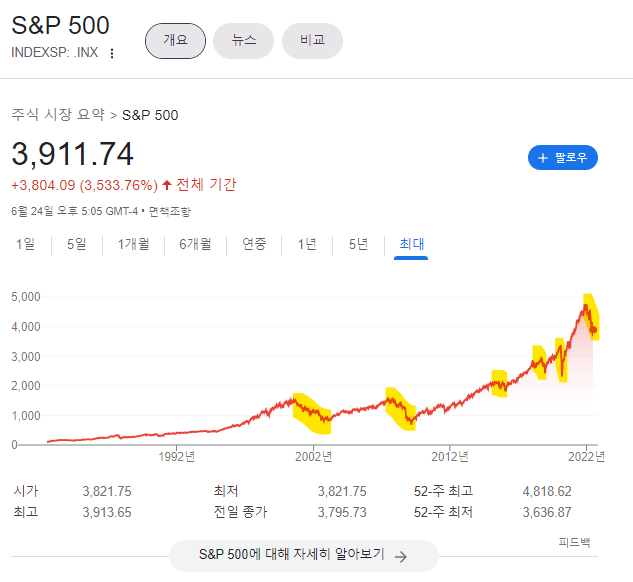Click the 1992년 axis label

click(x=177, y=456)
